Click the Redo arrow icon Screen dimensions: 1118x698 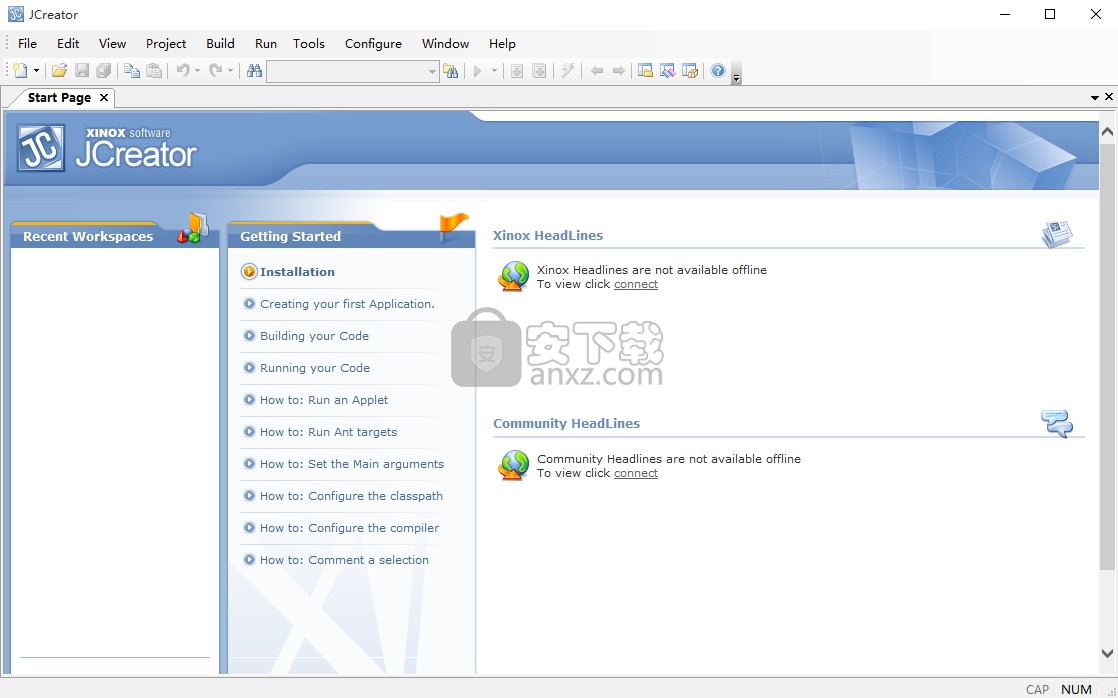[x=216, y=71]
